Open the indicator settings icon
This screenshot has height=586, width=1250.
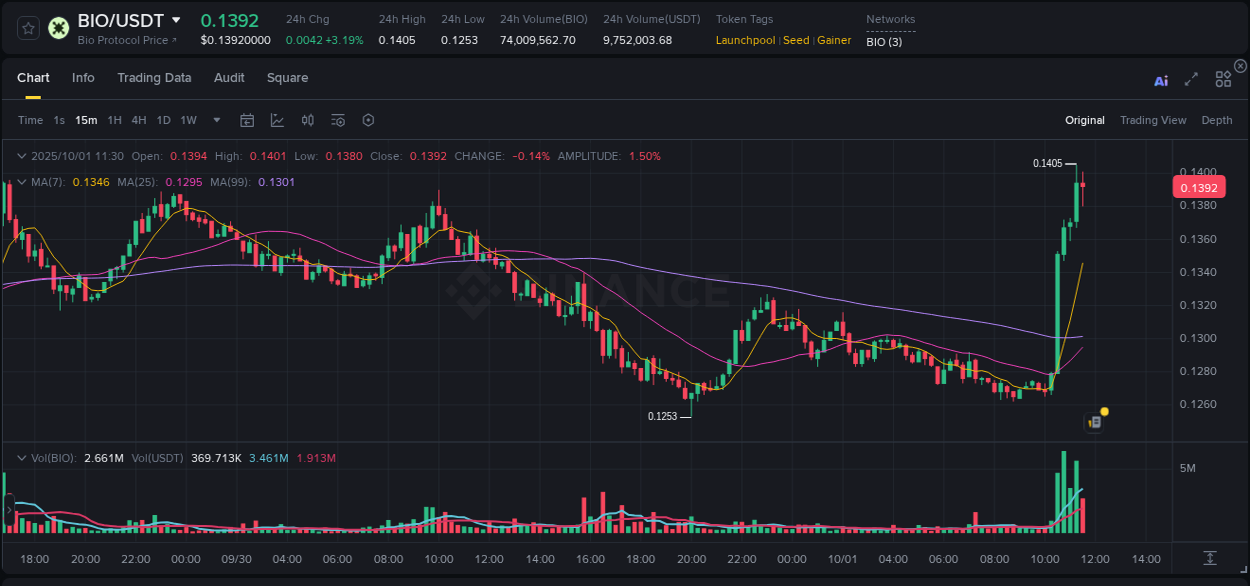click(x=338, y=120)
